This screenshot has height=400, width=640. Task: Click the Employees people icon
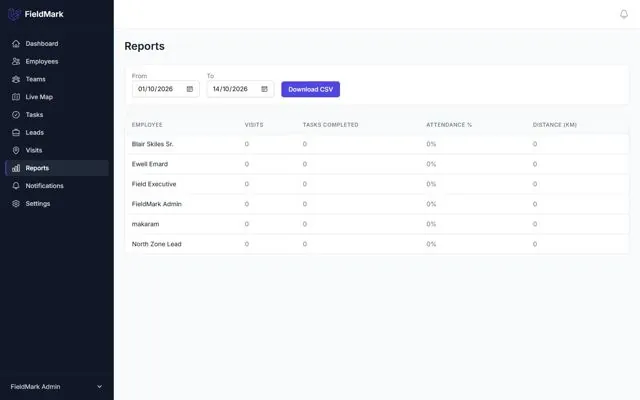coord(16,61)
